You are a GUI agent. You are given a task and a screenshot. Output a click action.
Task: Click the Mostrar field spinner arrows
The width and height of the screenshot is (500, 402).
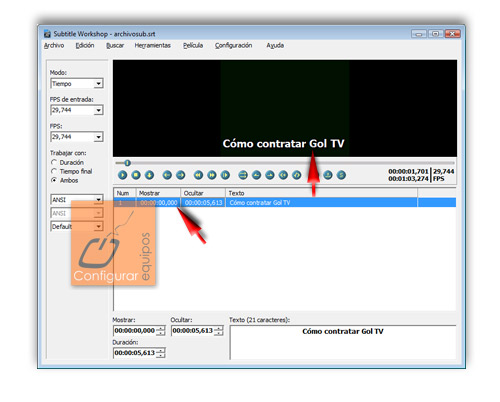(161, 330)
